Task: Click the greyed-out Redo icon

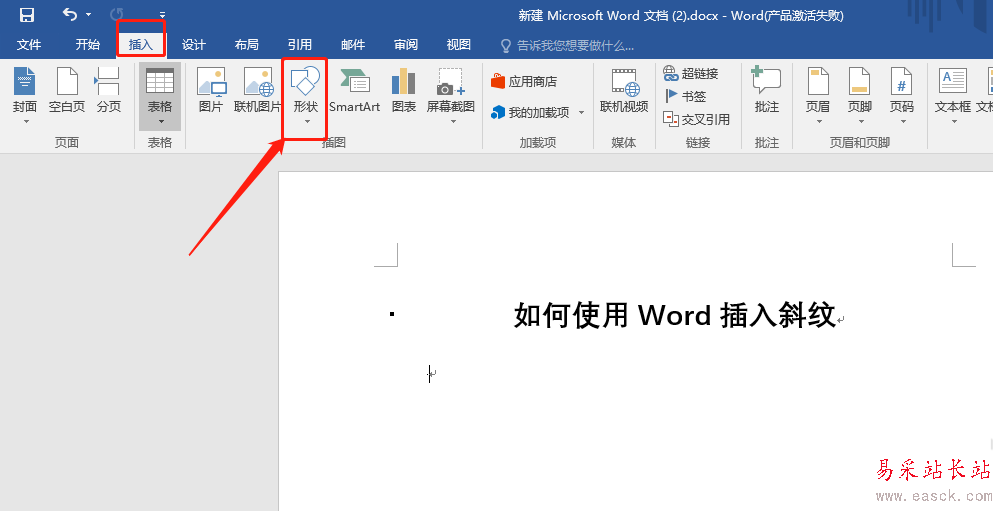Action: coord(117,14)
